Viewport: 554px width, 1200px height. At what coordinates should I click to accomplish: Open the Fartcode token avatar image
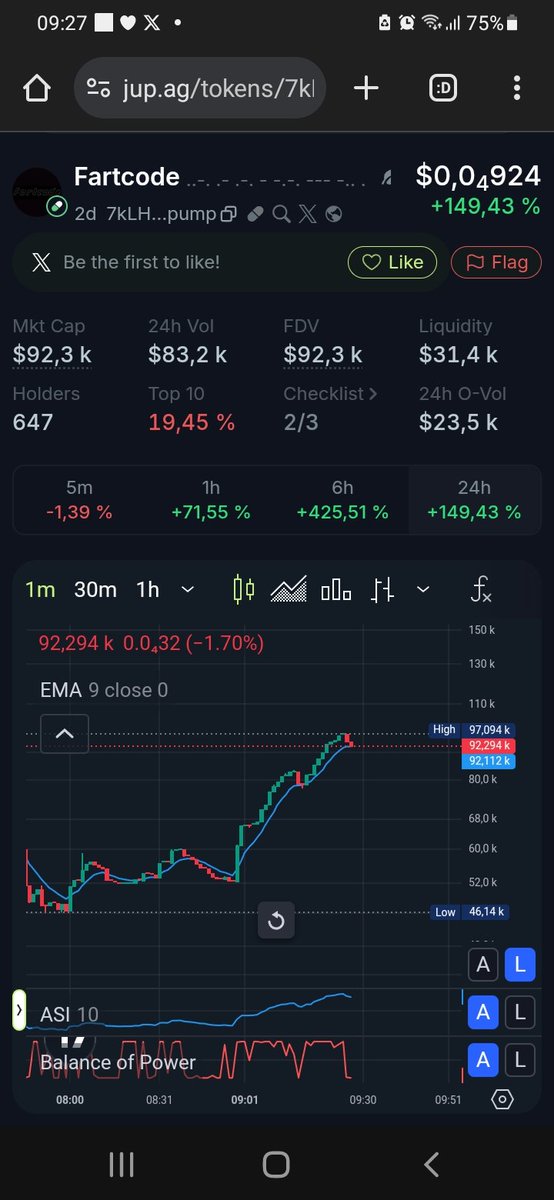38,193
